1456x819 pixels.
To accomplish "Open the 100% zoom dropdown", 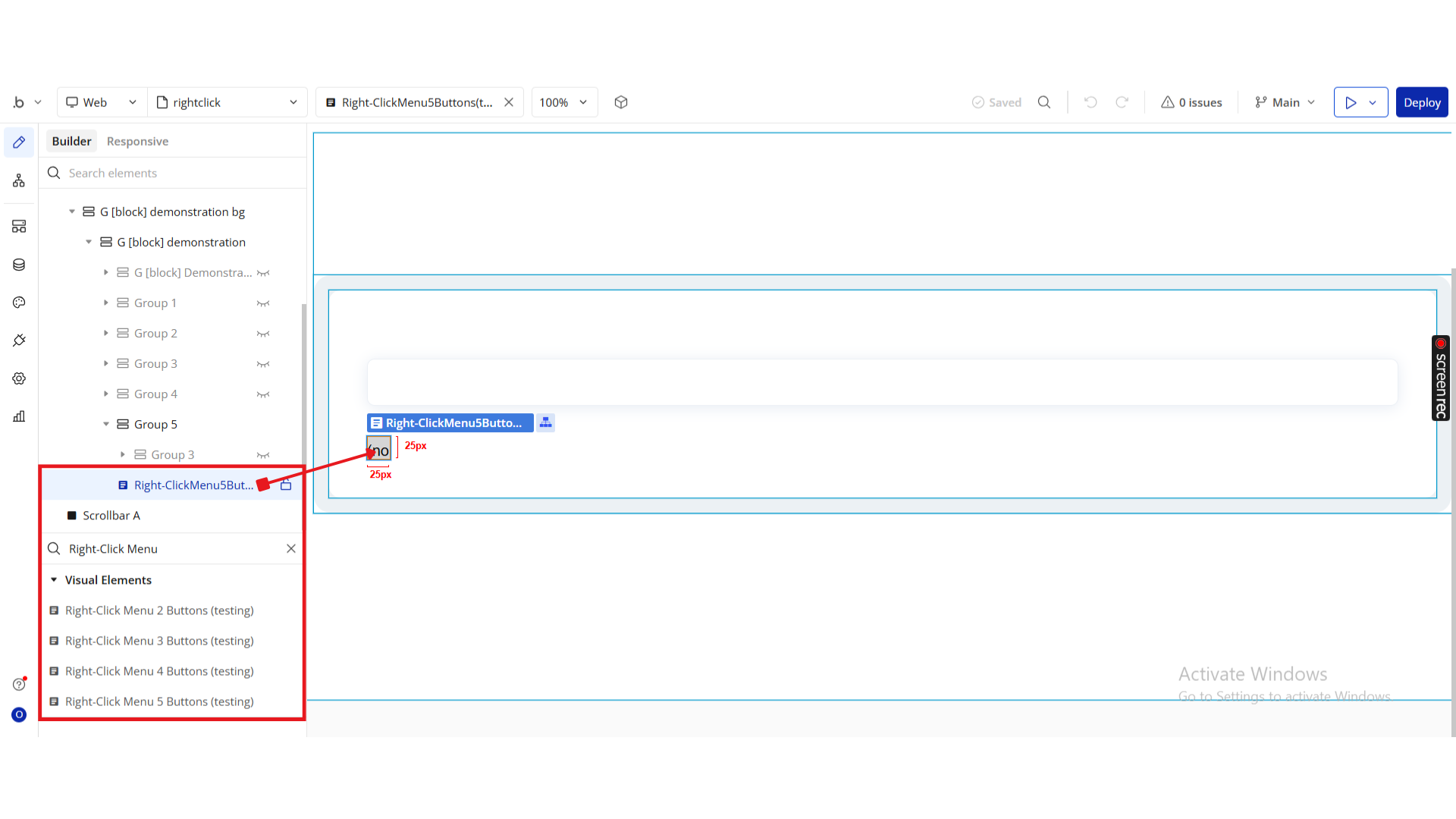I will pyautogui.click(x=564, y=102).
